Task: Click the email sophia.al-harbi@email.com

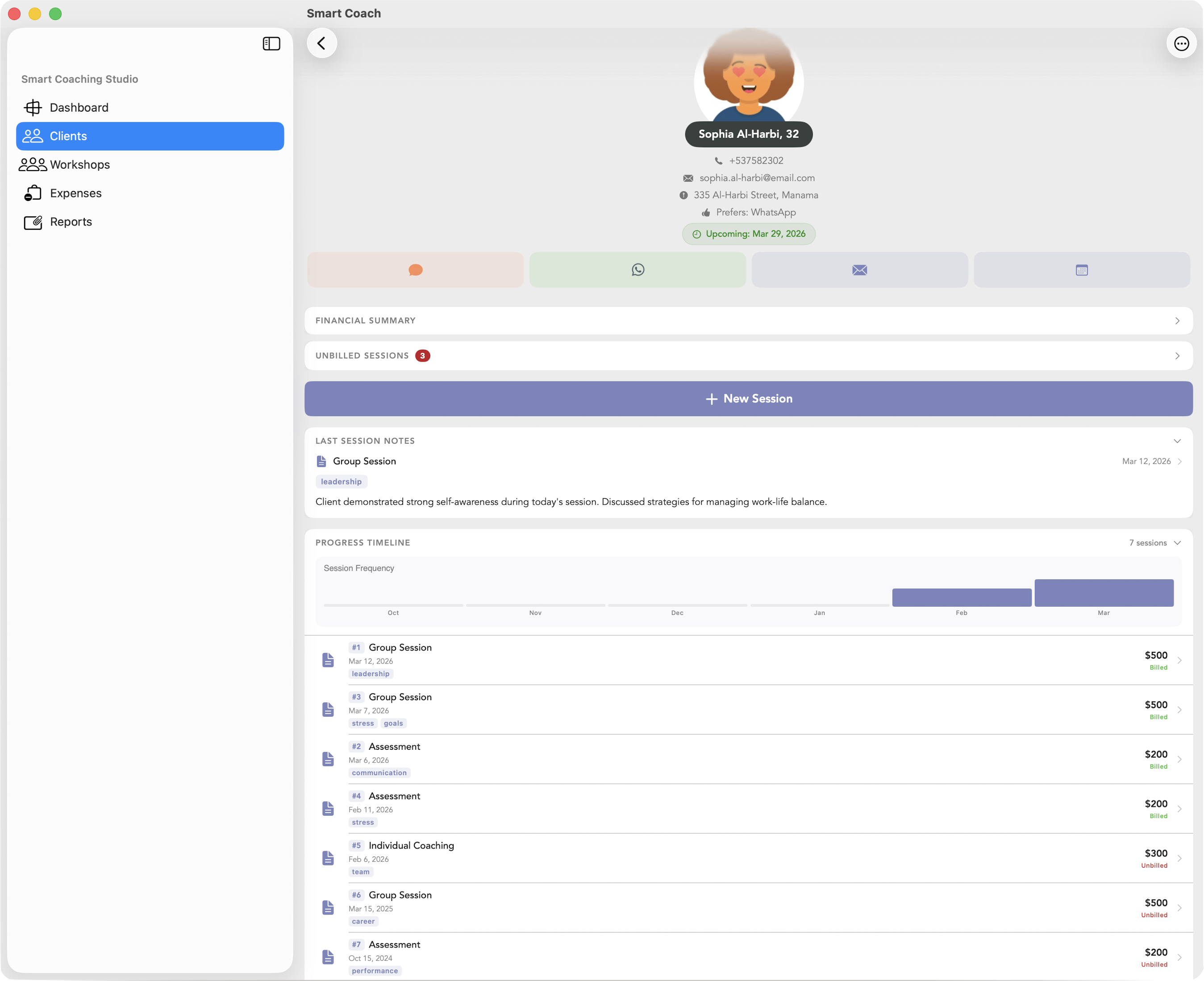Action: coord(757,178)
